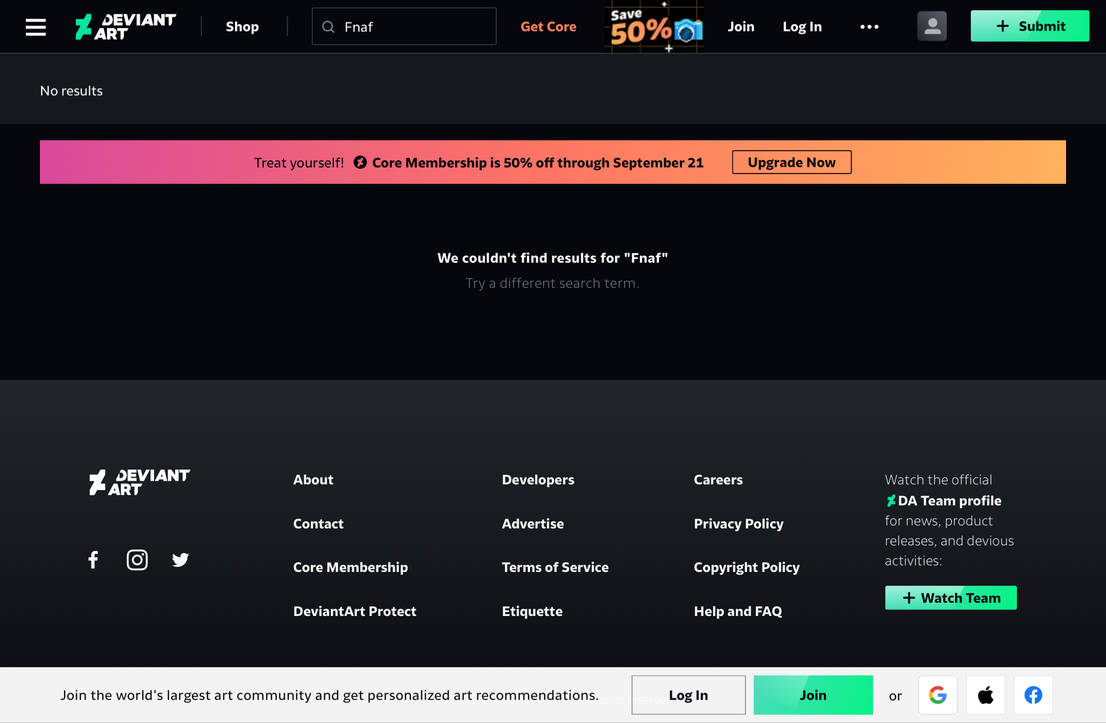Click Join in the header
1106x723 pixels.
(x=741, y=27)
